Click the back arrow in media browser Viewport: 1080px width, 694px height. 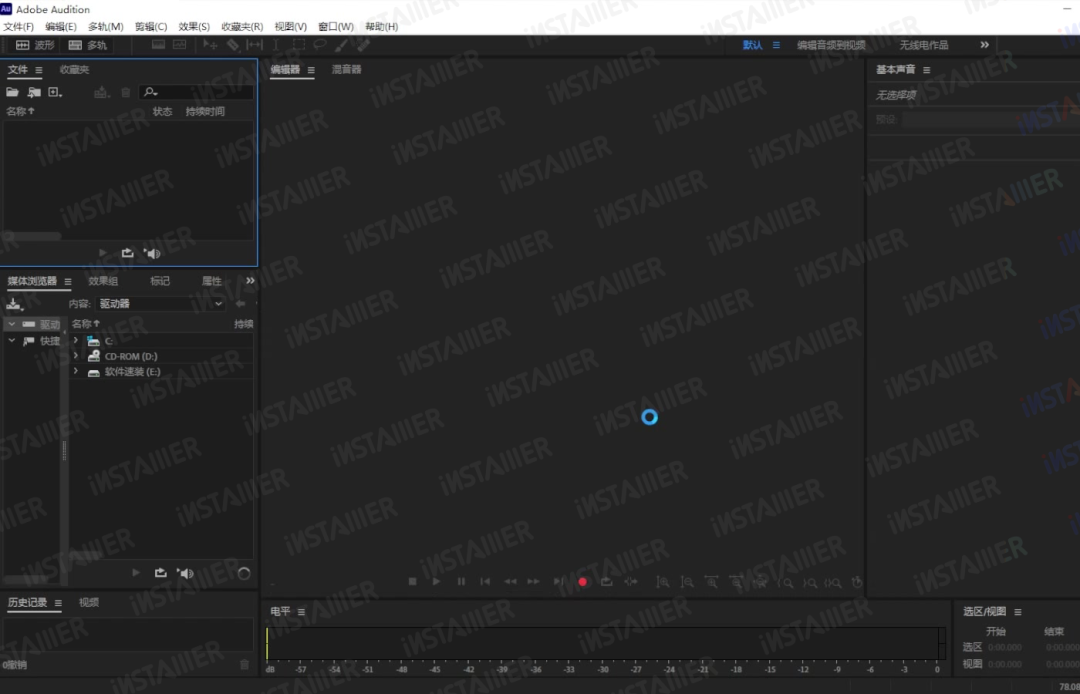[x=240, y=304]
